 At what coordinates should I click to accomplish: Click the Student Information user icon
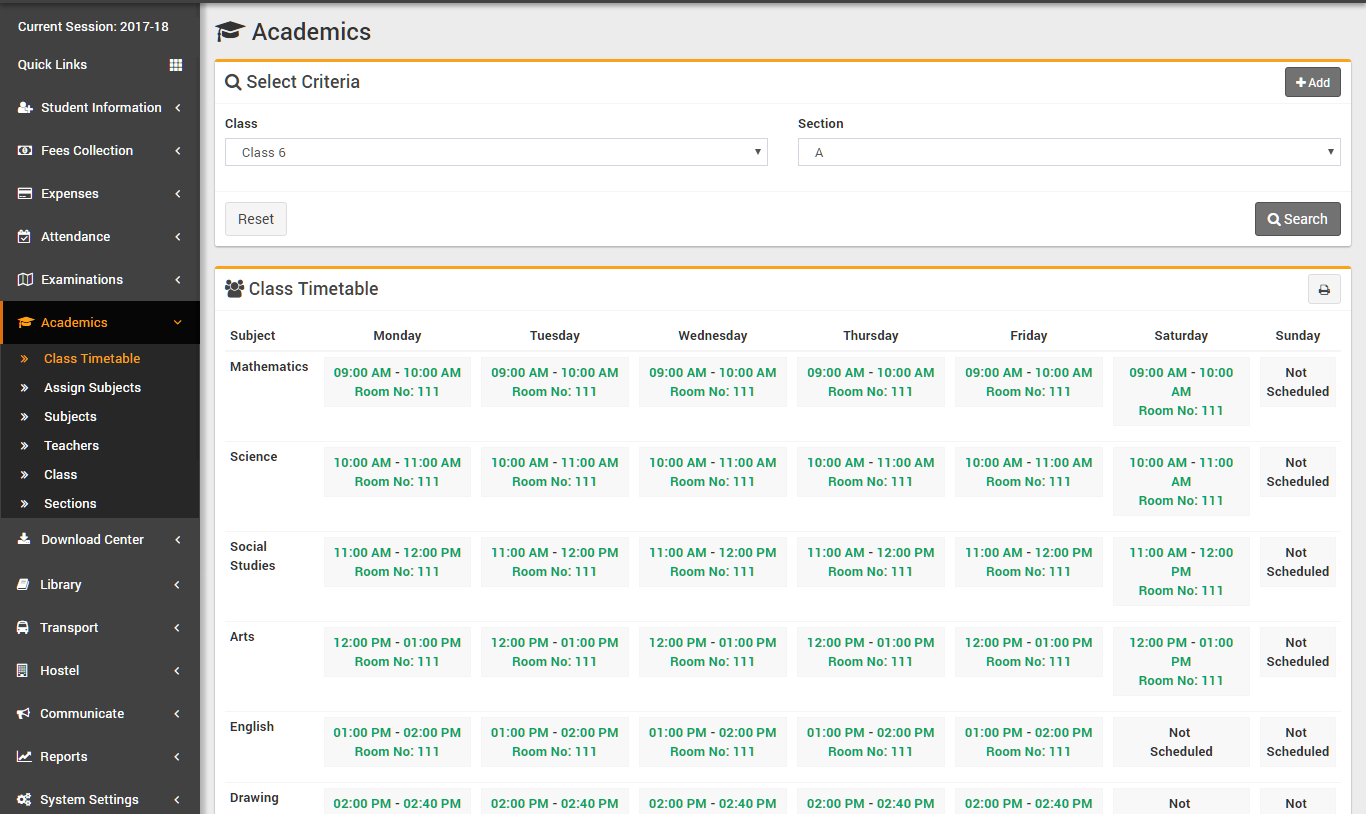click(25, 108)
